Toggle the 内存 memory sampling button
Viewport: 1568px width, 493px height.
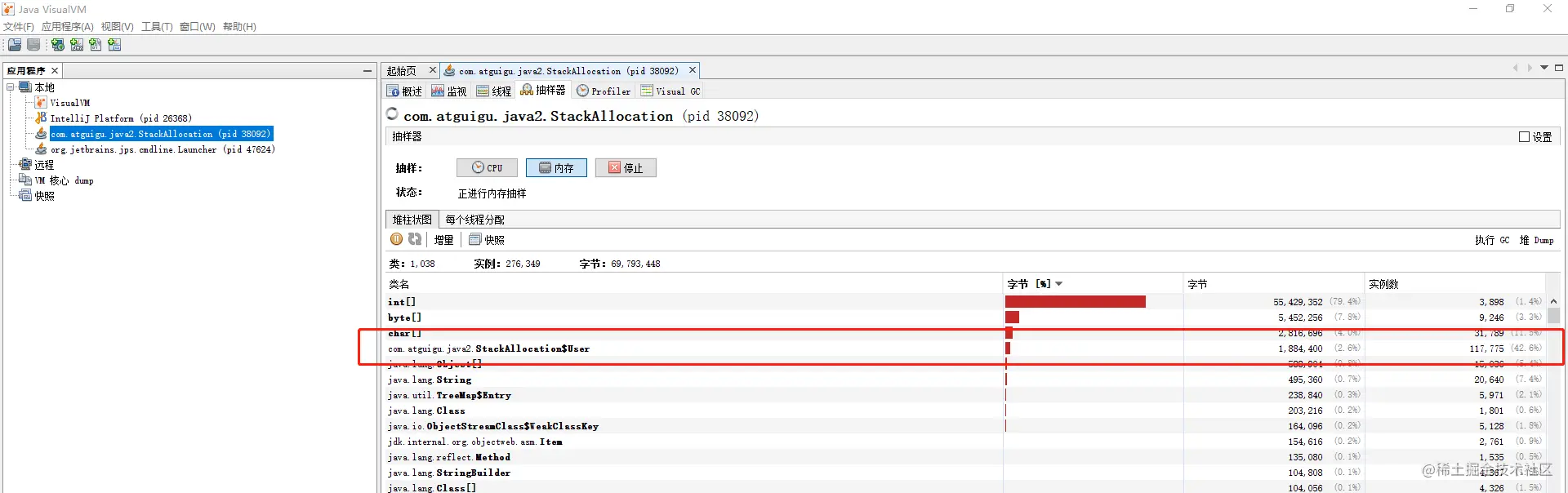[556, 168]
